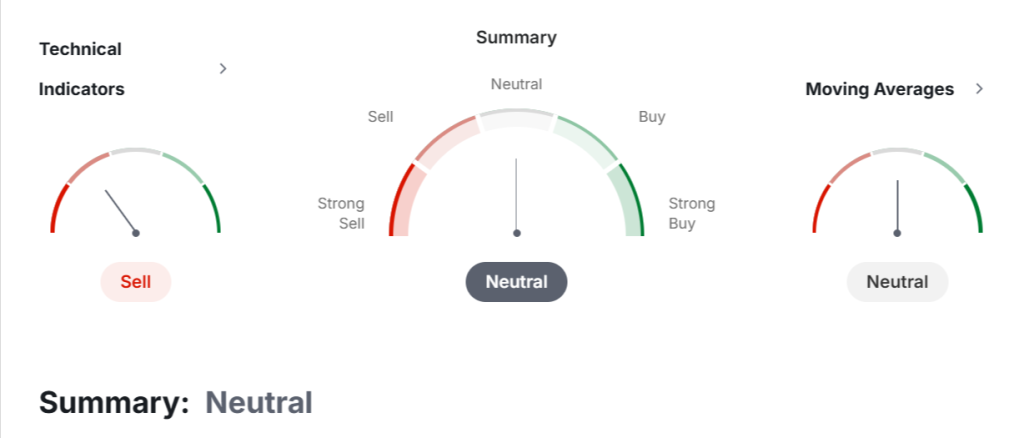Click Neutral label above Summary gauge
The image size is (1024, 438).
(x=517, y=84)
